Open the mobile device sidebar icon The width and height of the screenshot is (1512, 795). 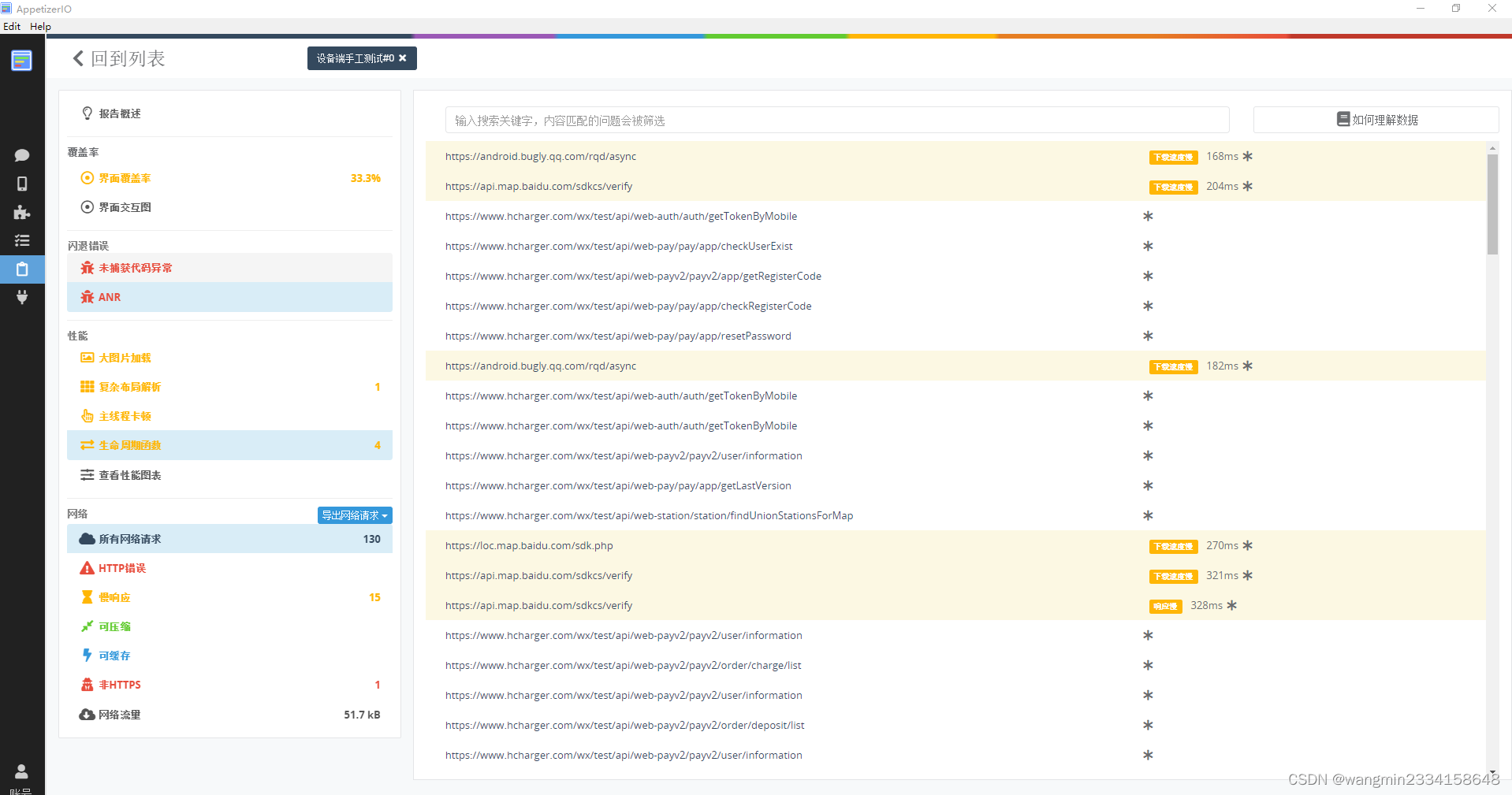(22, 184)
